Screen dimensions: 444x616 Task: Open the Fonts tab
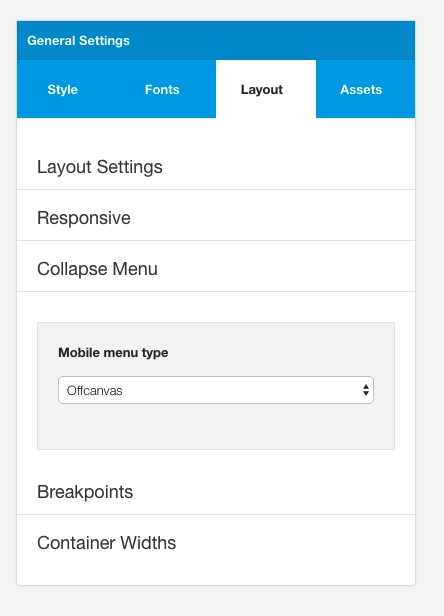162,89
